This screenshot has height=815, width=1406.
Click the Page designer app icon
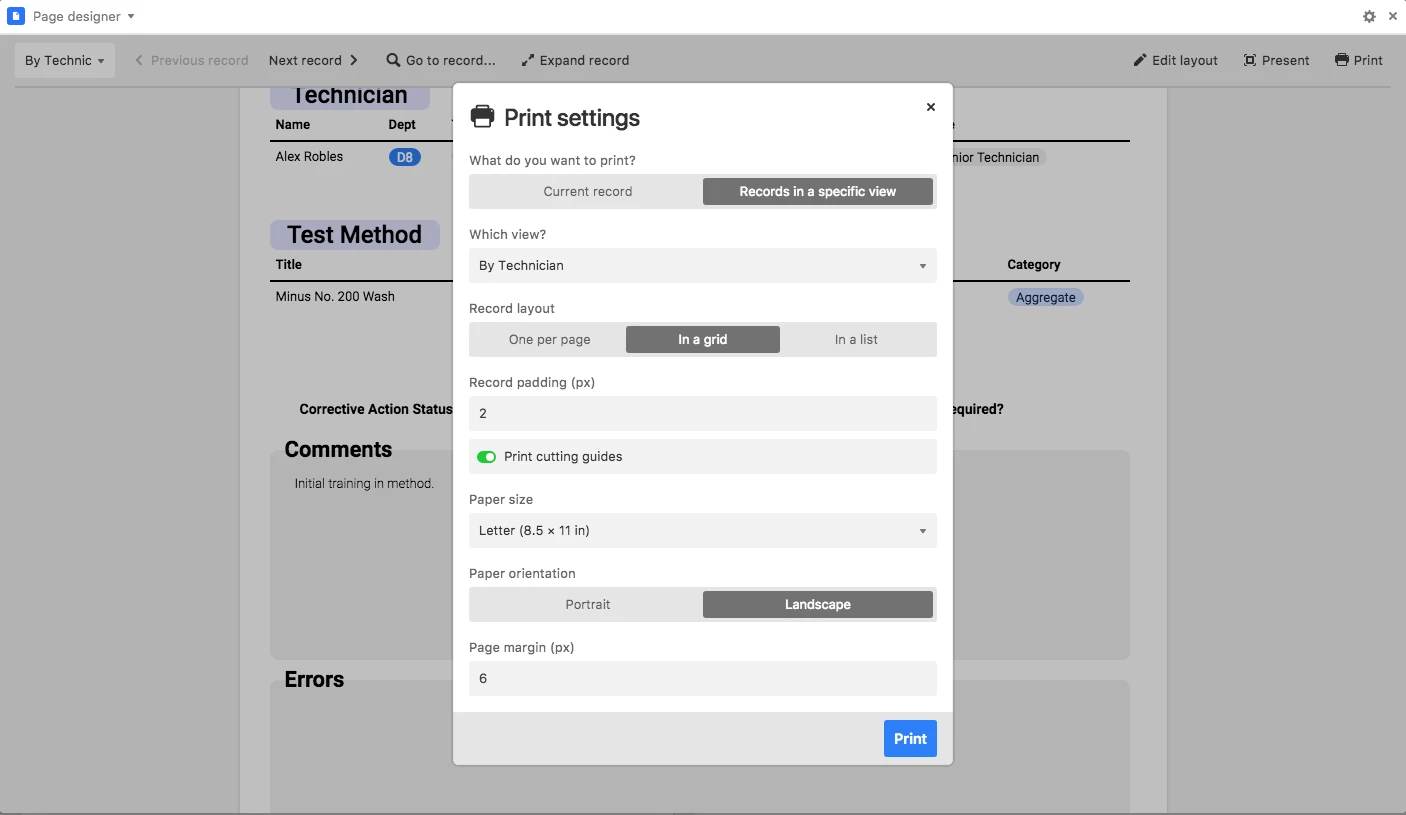(x=16, y=16)
